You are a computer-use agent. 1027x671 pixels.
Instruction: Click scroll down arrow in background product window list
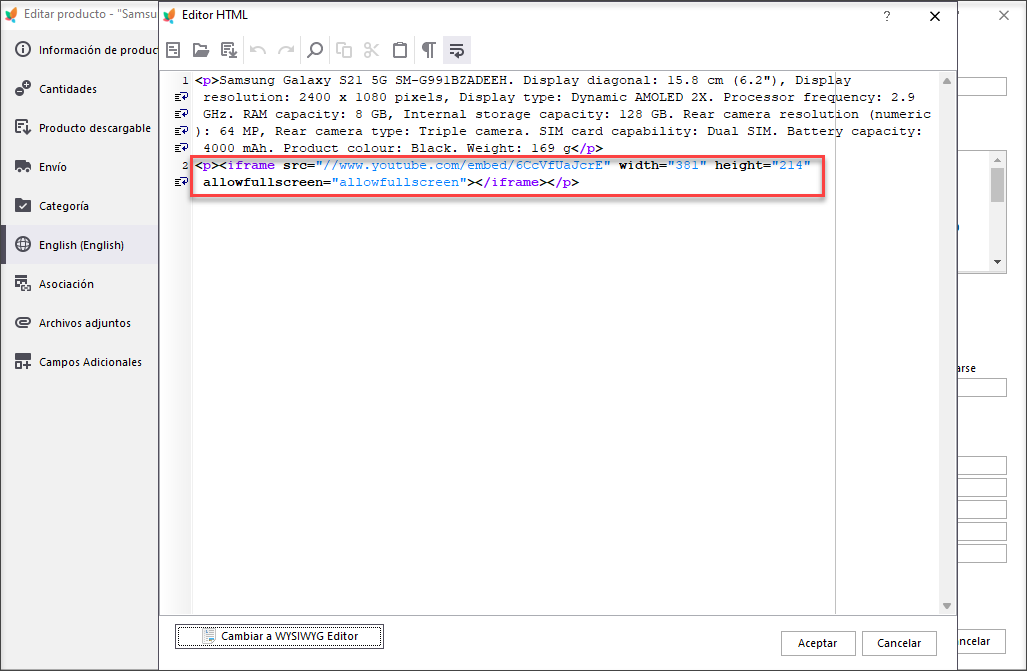click(998, 261)
